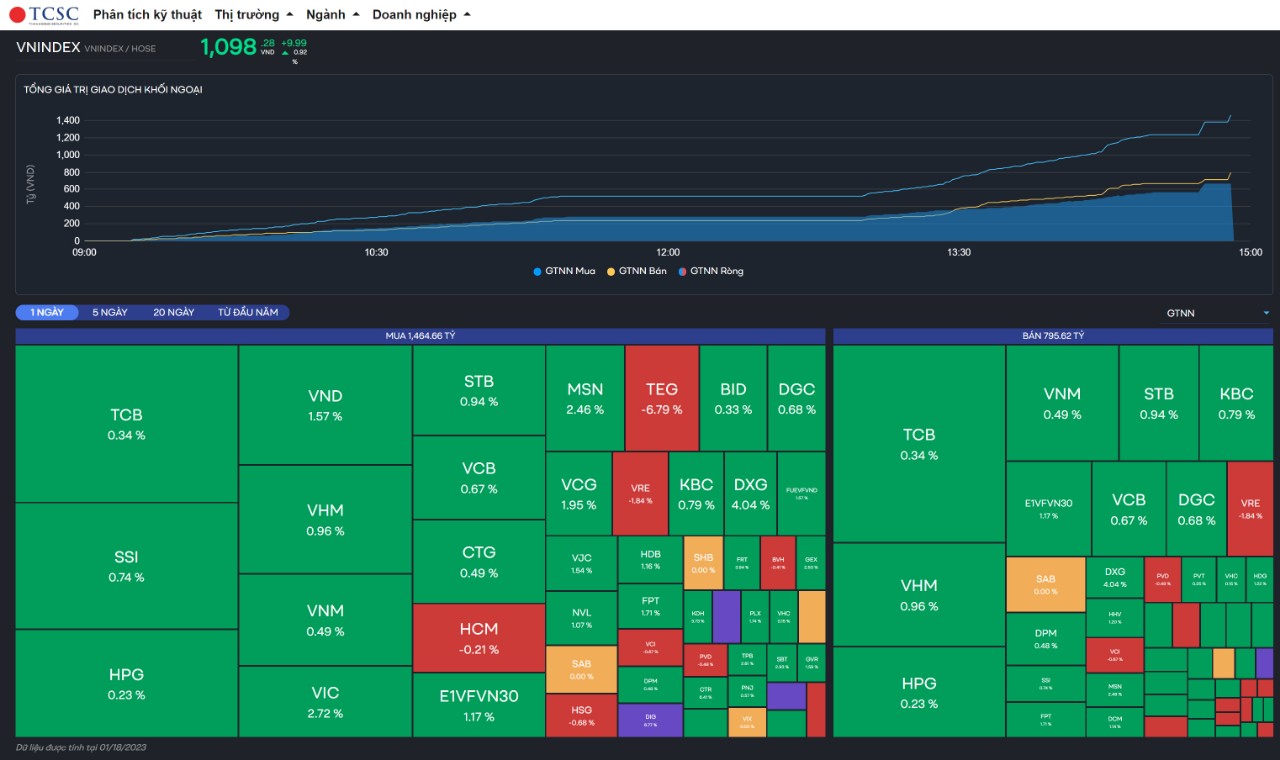
Task: Select the VHM tile in the BÁN treemap
Action: click(919, 595)
